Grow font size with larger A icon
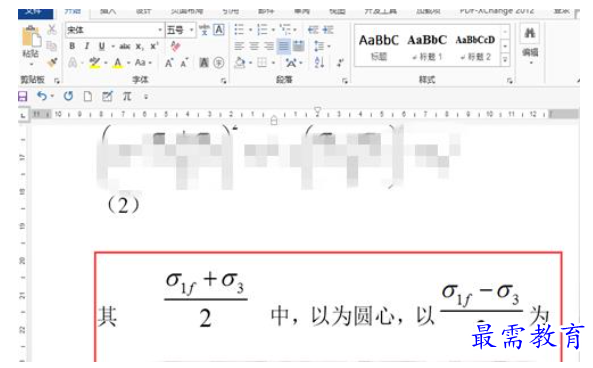 [169, 63]
